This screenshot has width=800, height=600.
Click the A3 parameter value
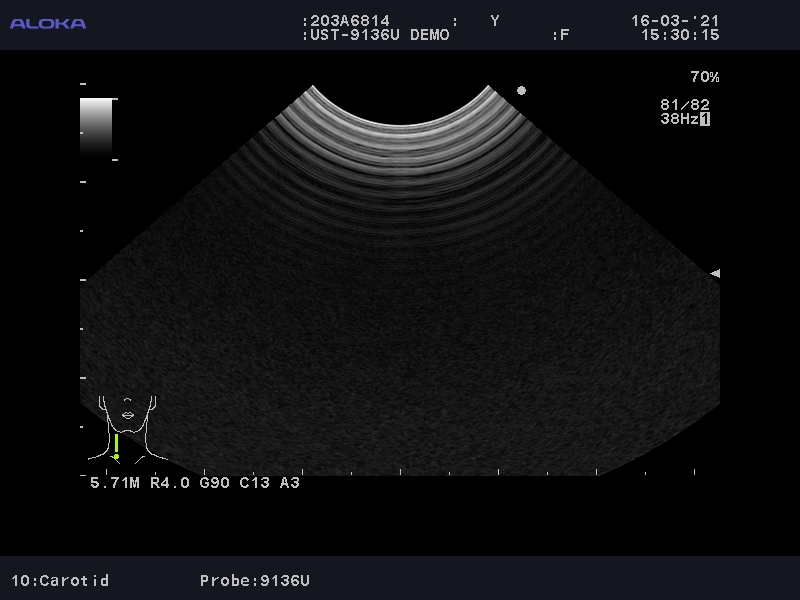point(289,483)
